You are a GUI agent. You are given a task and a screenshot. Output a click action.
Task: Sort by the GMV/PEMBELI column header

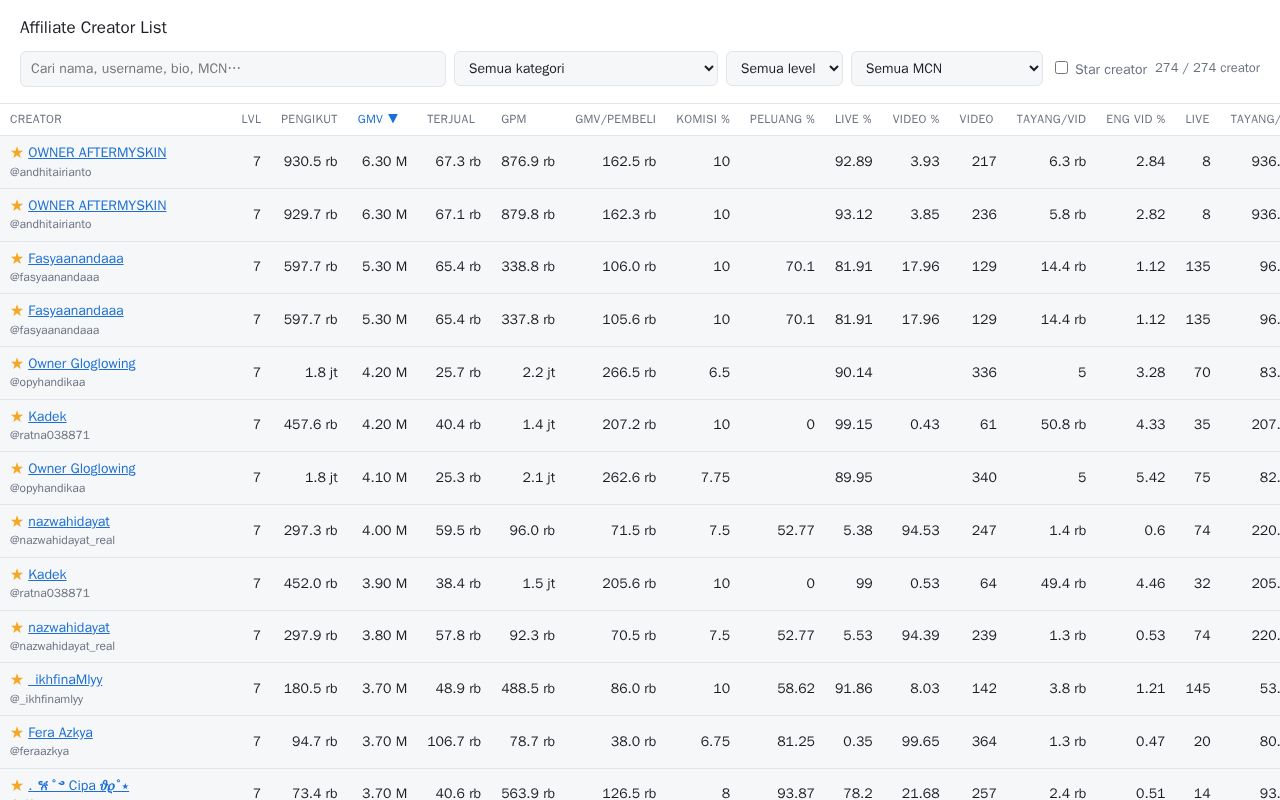coord(615,119)
